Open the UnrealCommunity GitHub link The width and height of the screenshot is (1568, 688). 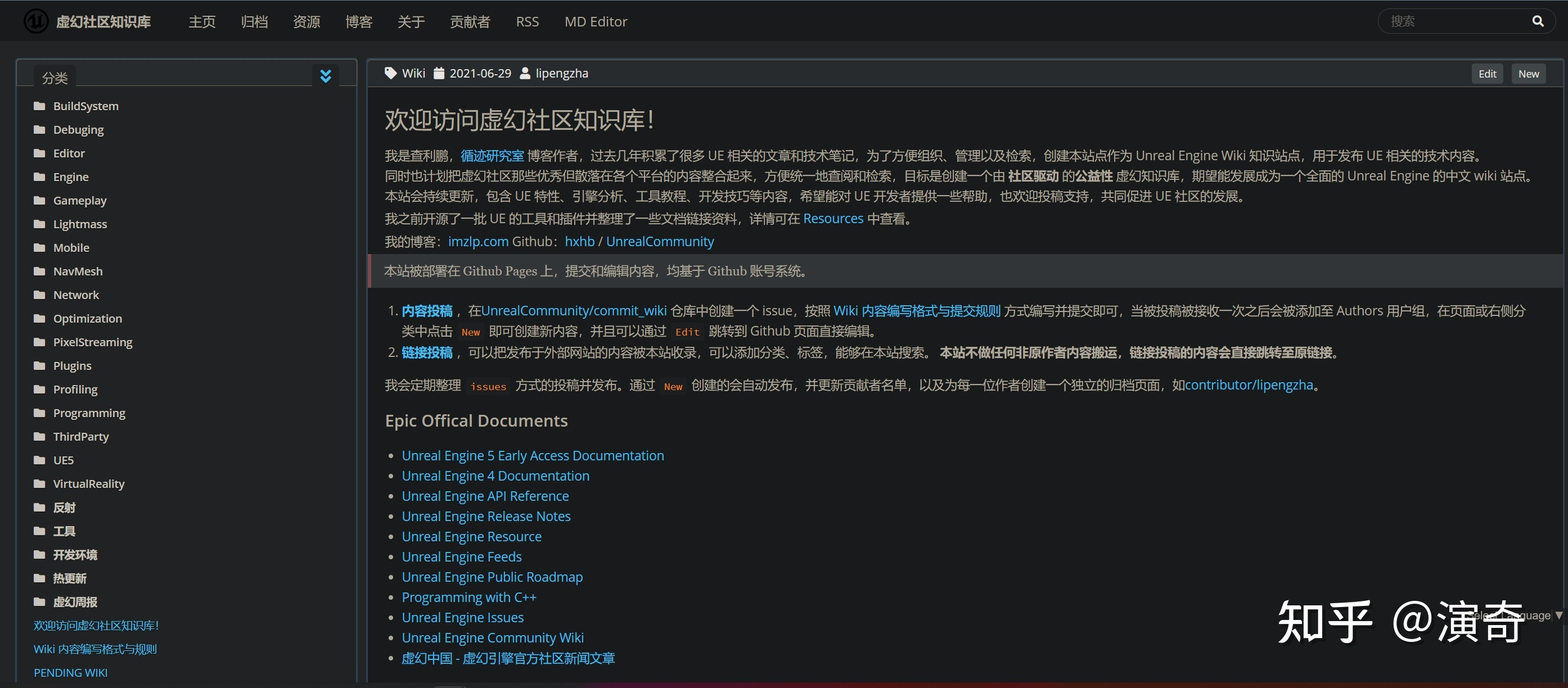coord(660,242)
